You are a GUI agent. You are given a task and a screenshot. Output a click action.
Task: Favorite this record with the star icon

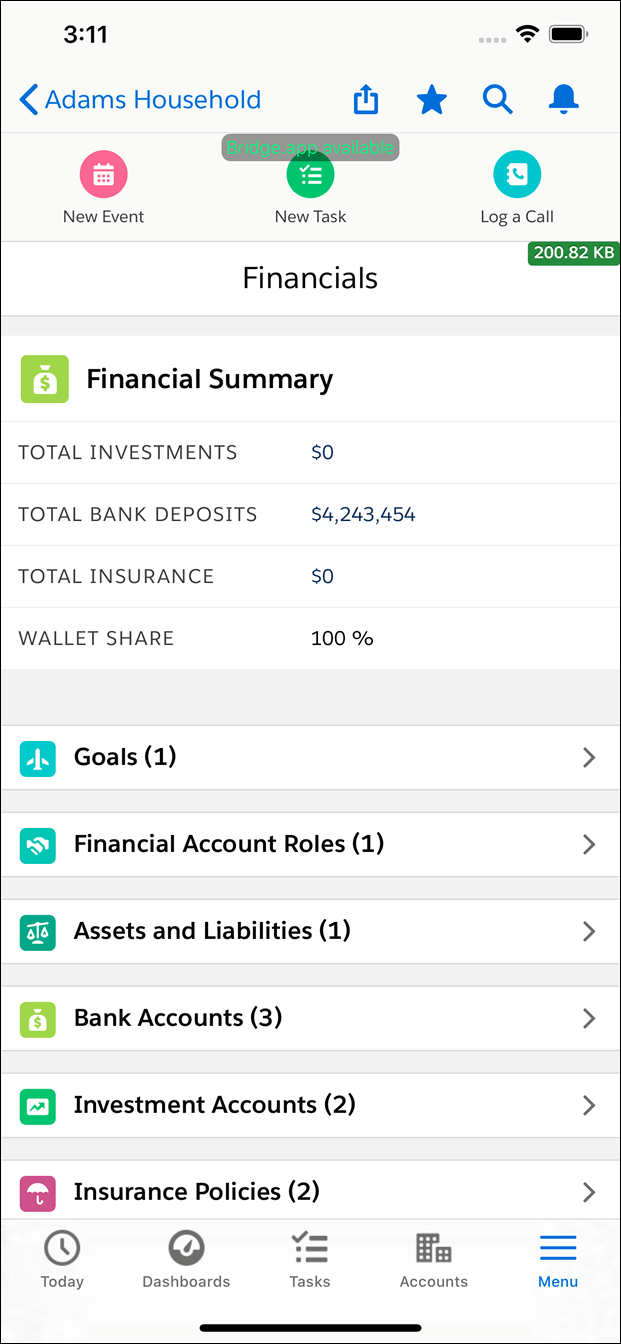point(432,99)
